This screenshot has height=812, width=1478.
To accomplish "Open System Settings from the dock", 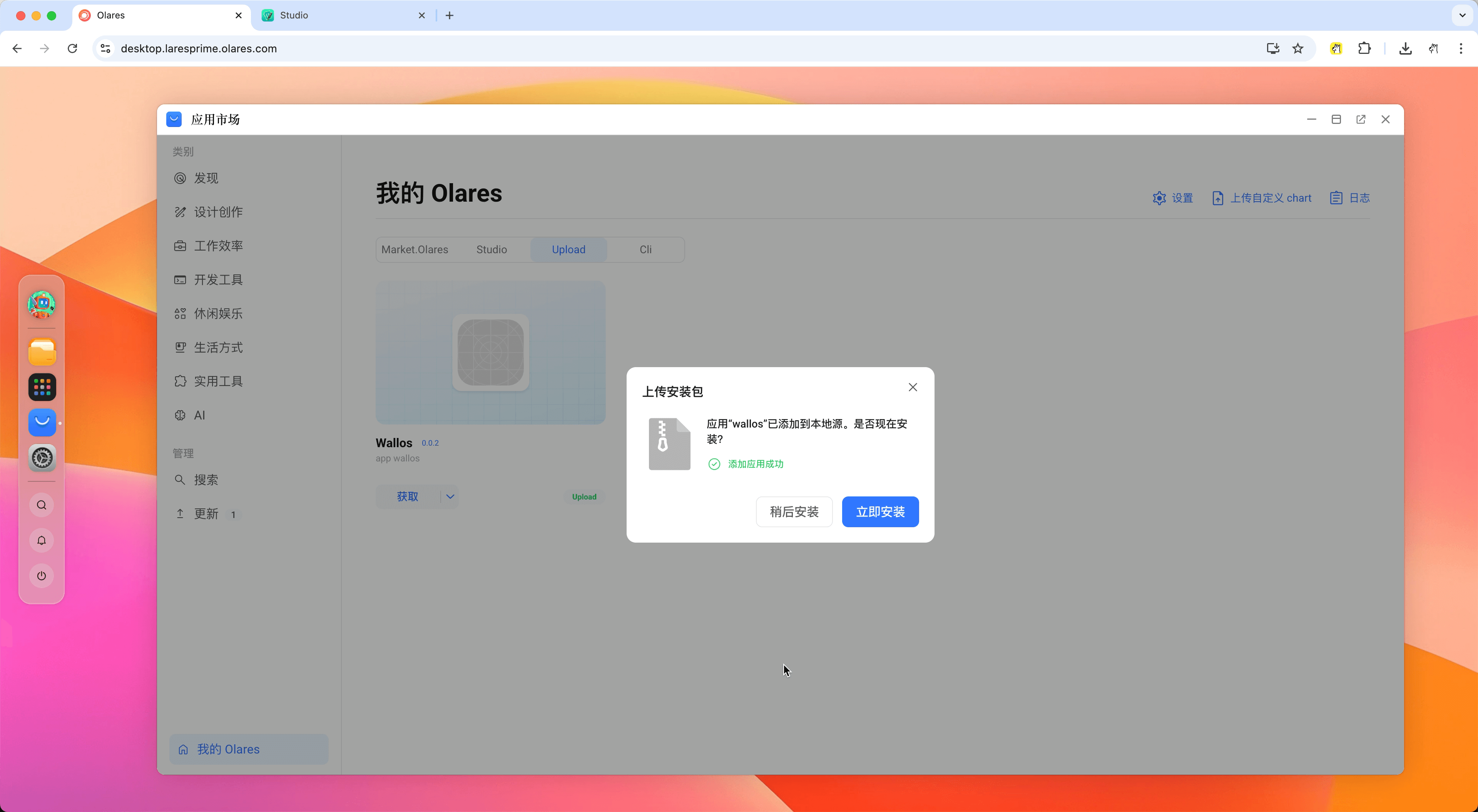I will coord(41,458).
